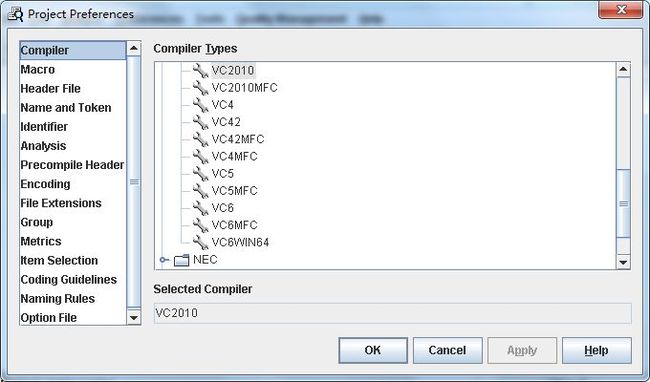Click the wrench icon for VC6WIN64
The image size is (650, 382).
(201, 242)
